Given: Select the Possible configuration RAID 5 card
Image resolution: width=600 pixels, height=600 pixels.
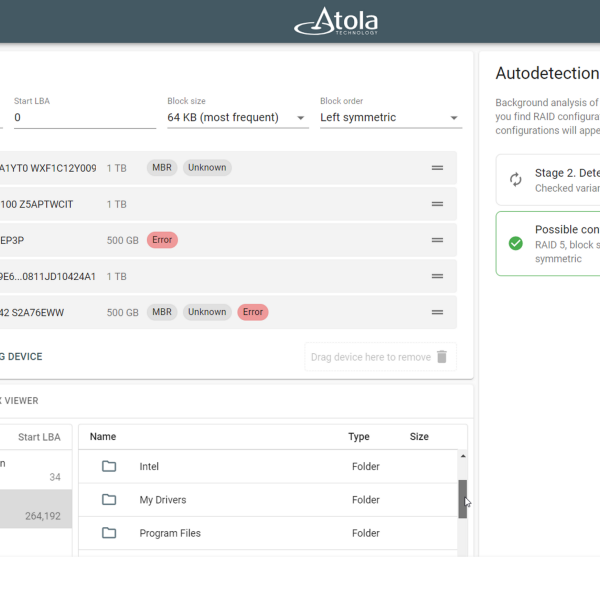Looking at the screenshot, I should pos(548,244).
